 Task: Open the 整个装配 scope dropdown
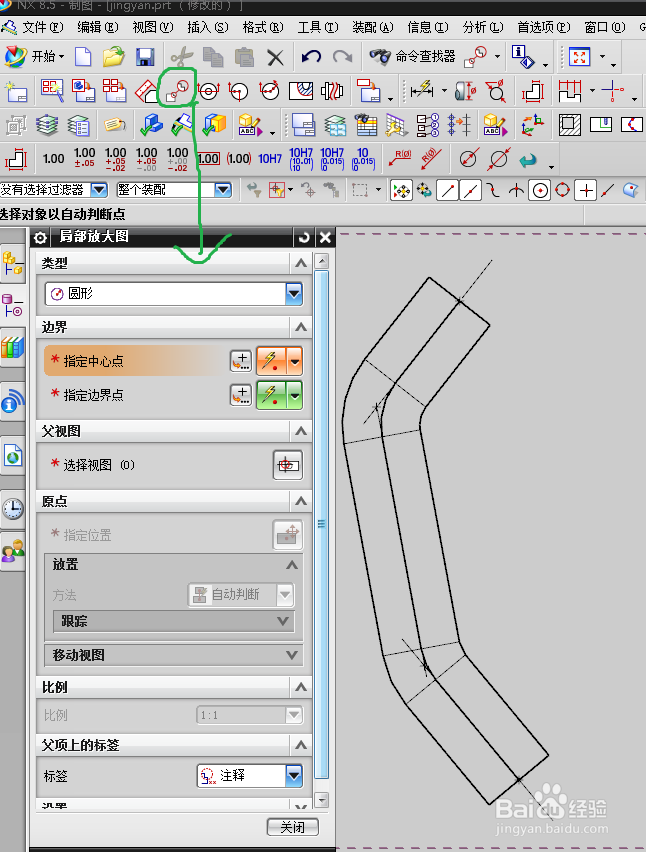[223, 190]
